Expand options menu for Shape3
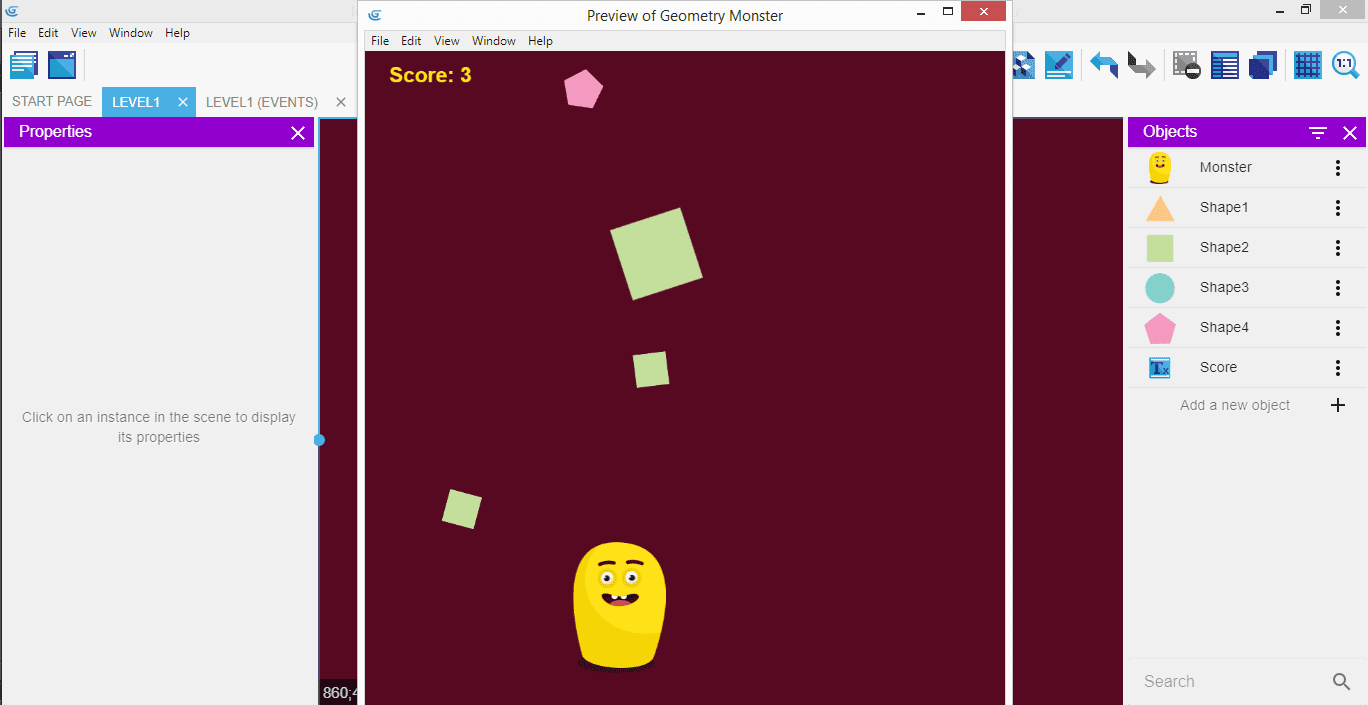Screen dimensions: 1368x705 1338,288
